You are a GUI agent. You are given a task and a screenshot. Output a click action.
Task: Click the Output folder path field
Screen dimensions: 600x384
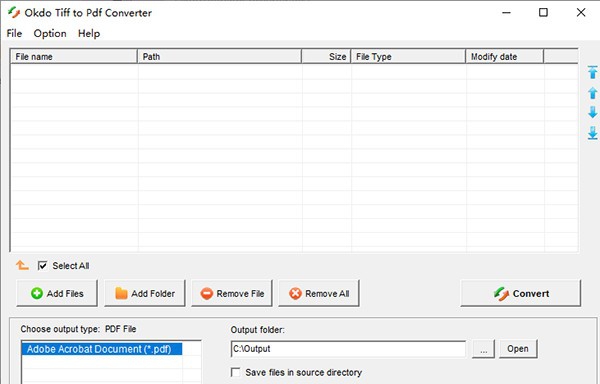[x=348, y=349]
